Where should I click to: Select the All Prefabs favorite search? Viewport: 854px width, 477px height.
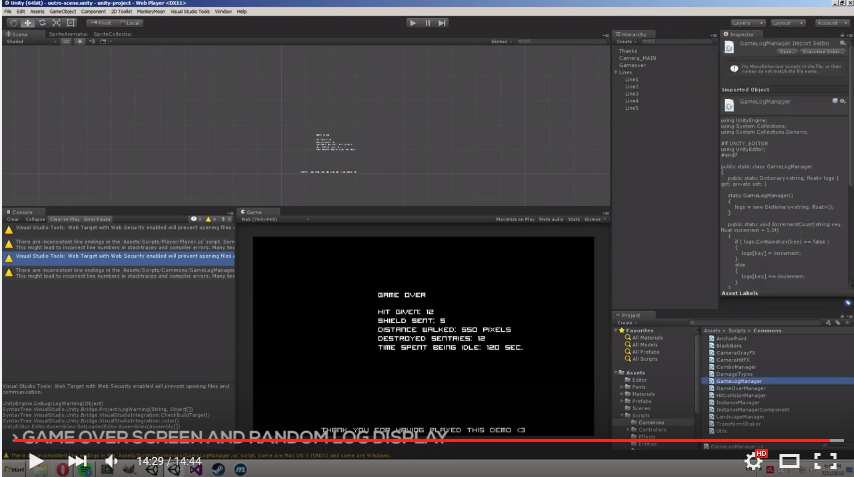[642, 352]
